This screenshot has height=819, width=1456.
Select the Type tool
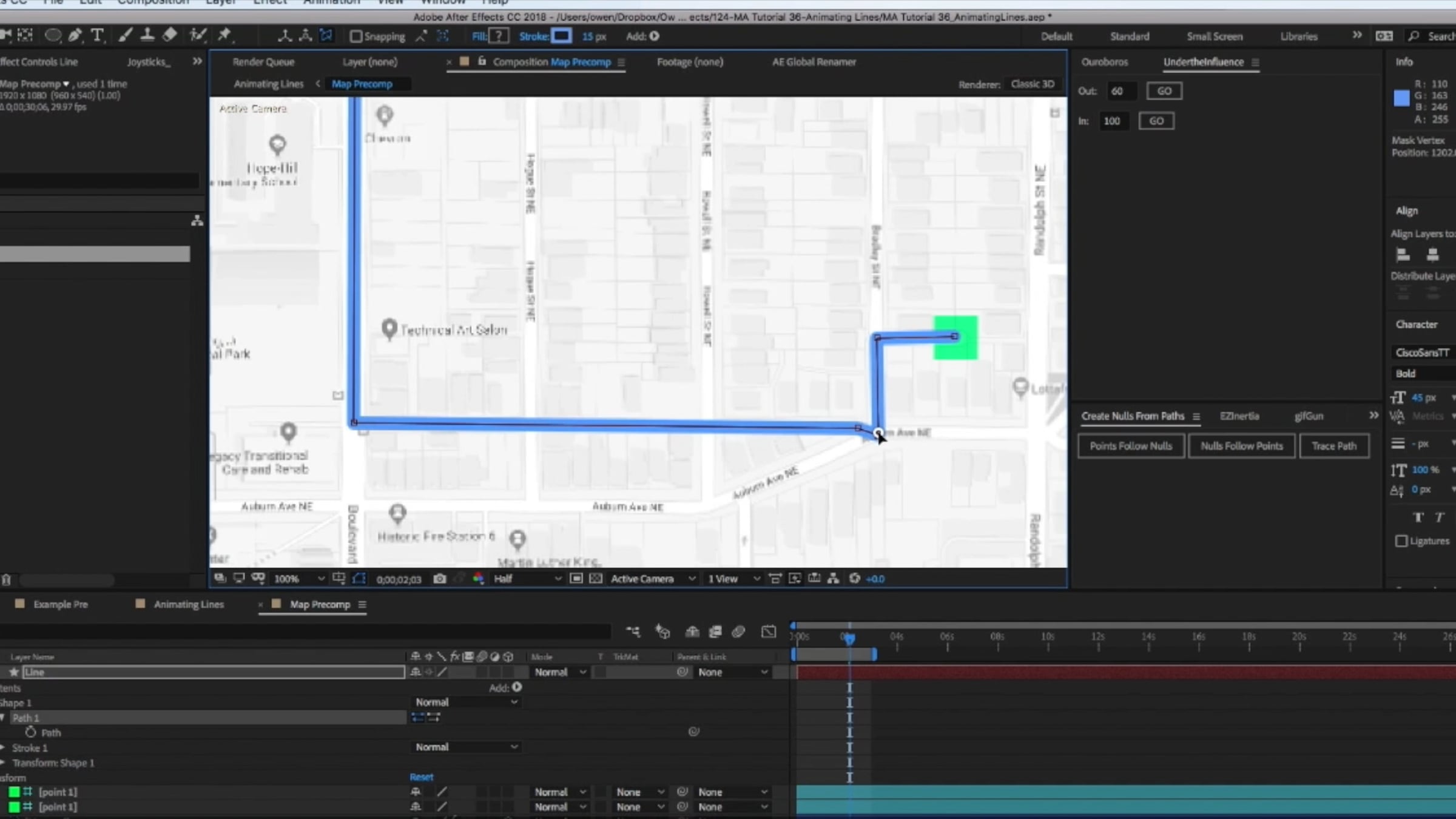pos(97,36)
